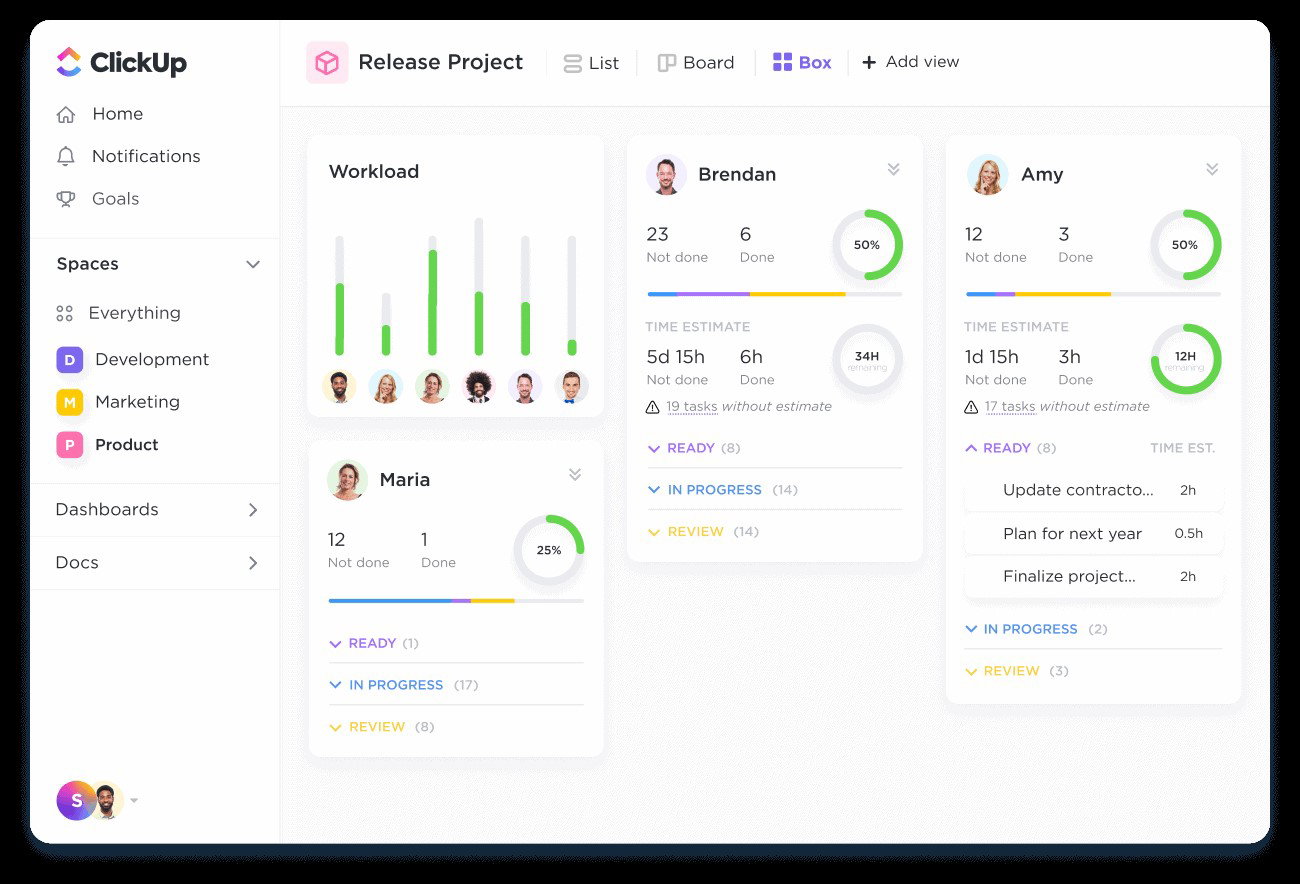Open the Development space icon

coord(69,359)
